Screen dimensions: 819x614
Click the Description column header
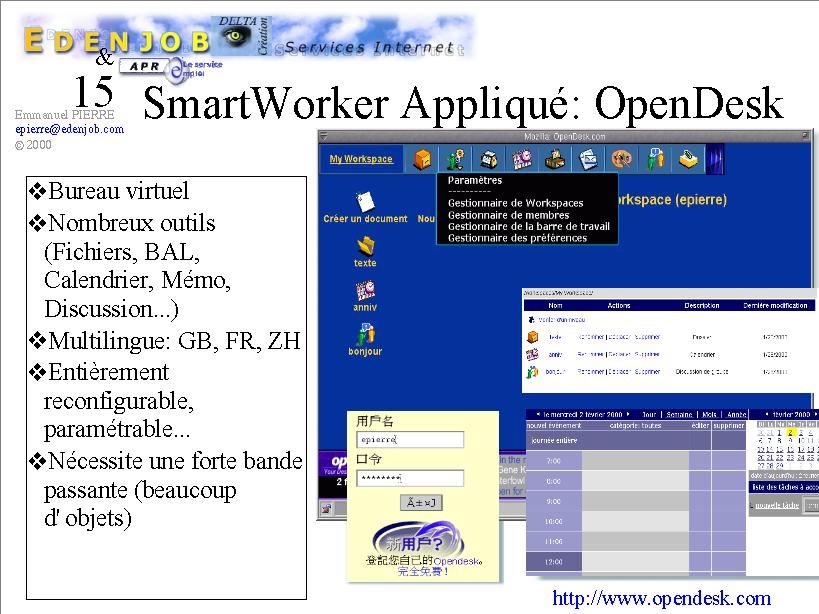(701, 305)
